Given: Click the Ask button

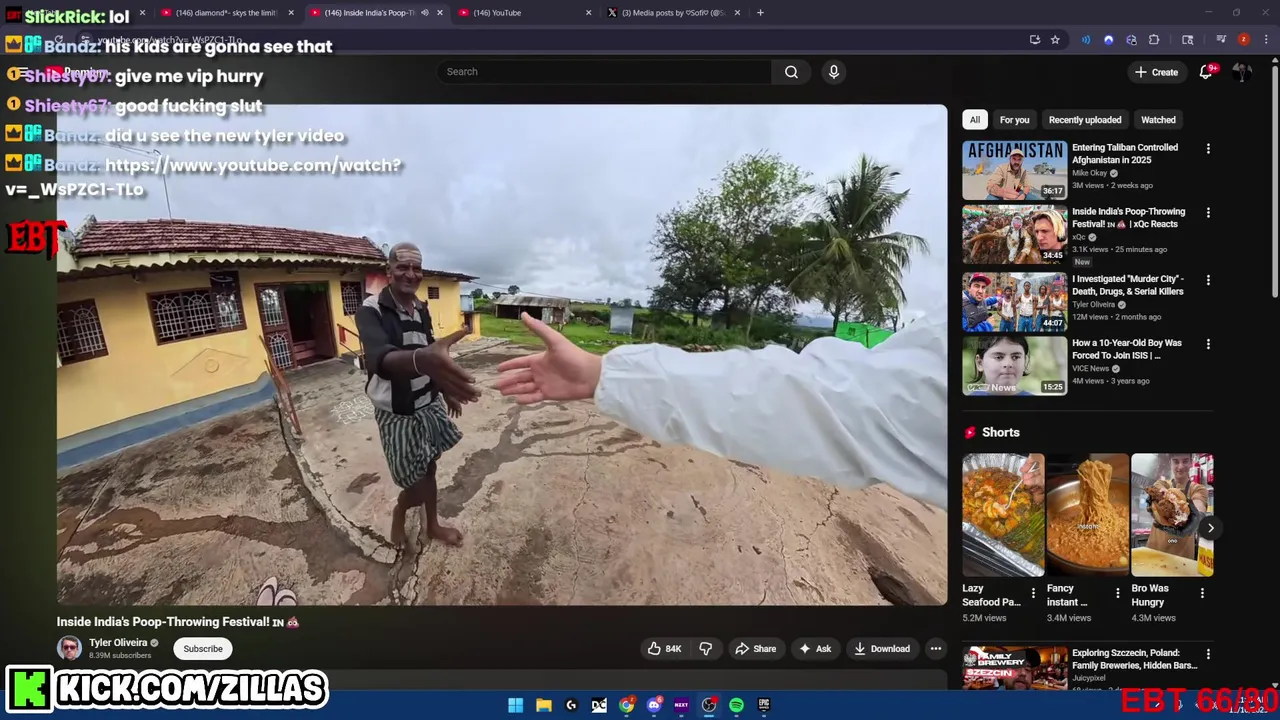Looking at the screenshot, I should [814, 649].
